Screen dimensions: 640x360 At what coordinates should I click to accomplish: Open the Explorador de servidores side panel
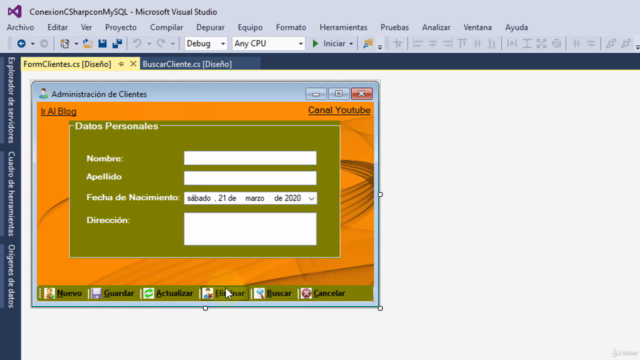click(11, 100)
